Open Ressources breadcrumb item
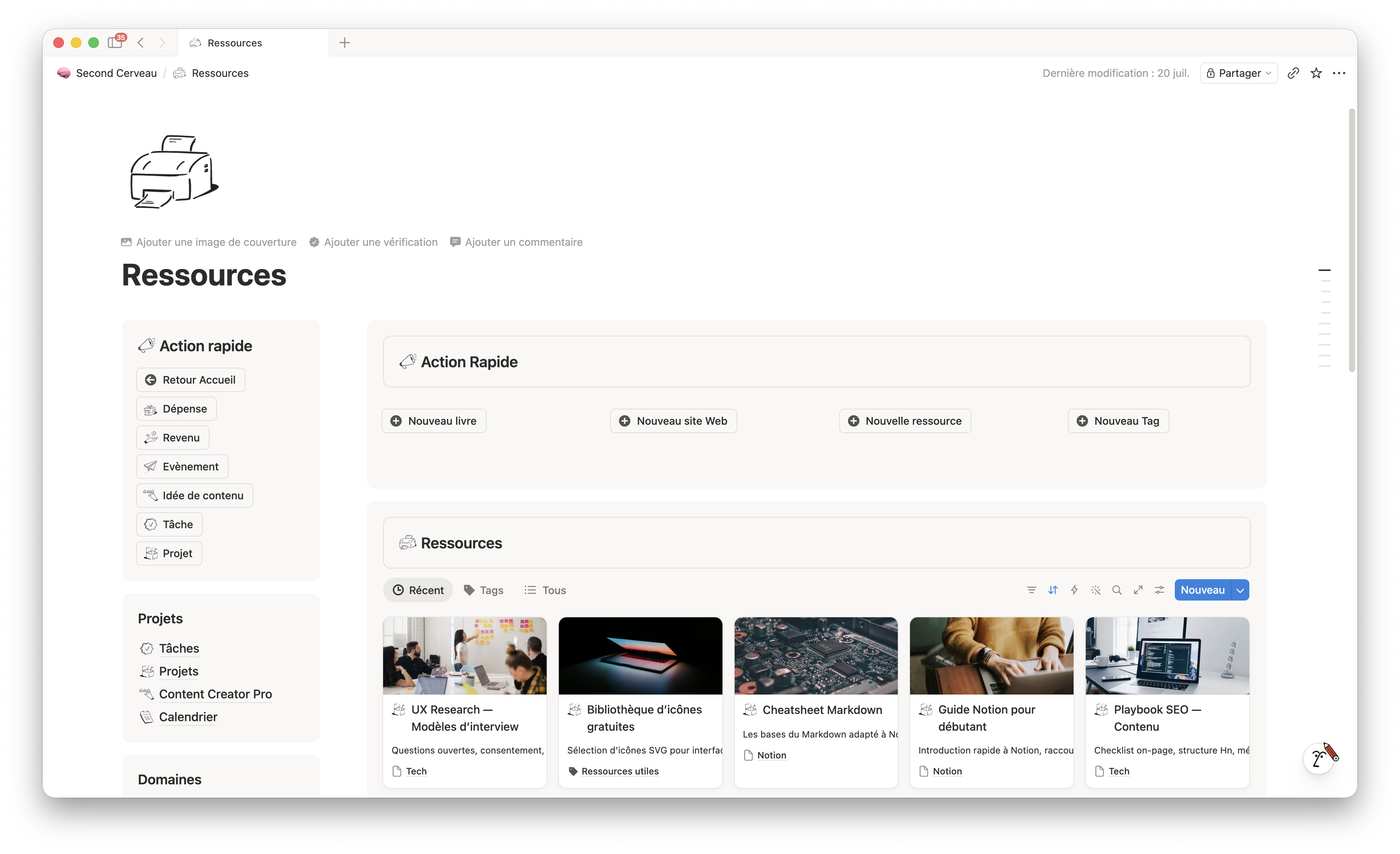This screenshot has width=1400, height=854. [x=211, y=73]
